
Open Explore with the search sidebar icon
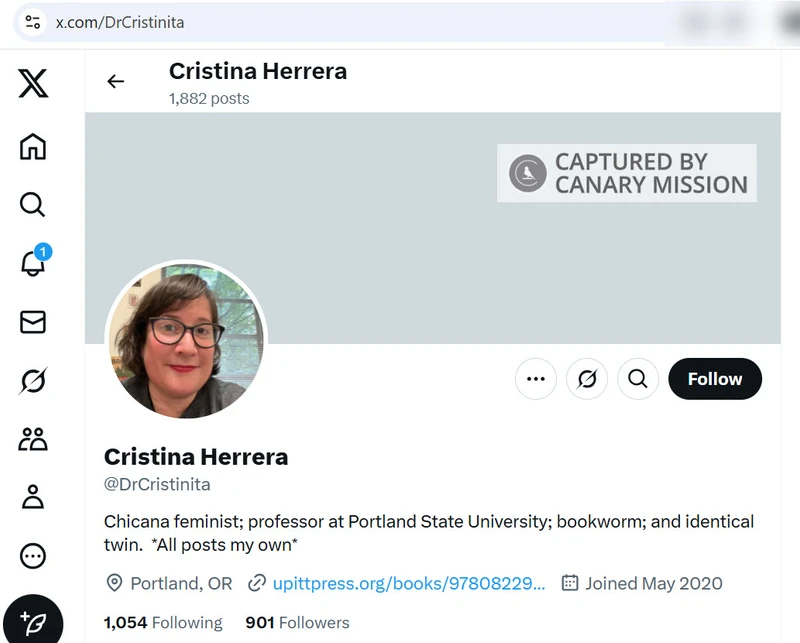pos(32,205)
